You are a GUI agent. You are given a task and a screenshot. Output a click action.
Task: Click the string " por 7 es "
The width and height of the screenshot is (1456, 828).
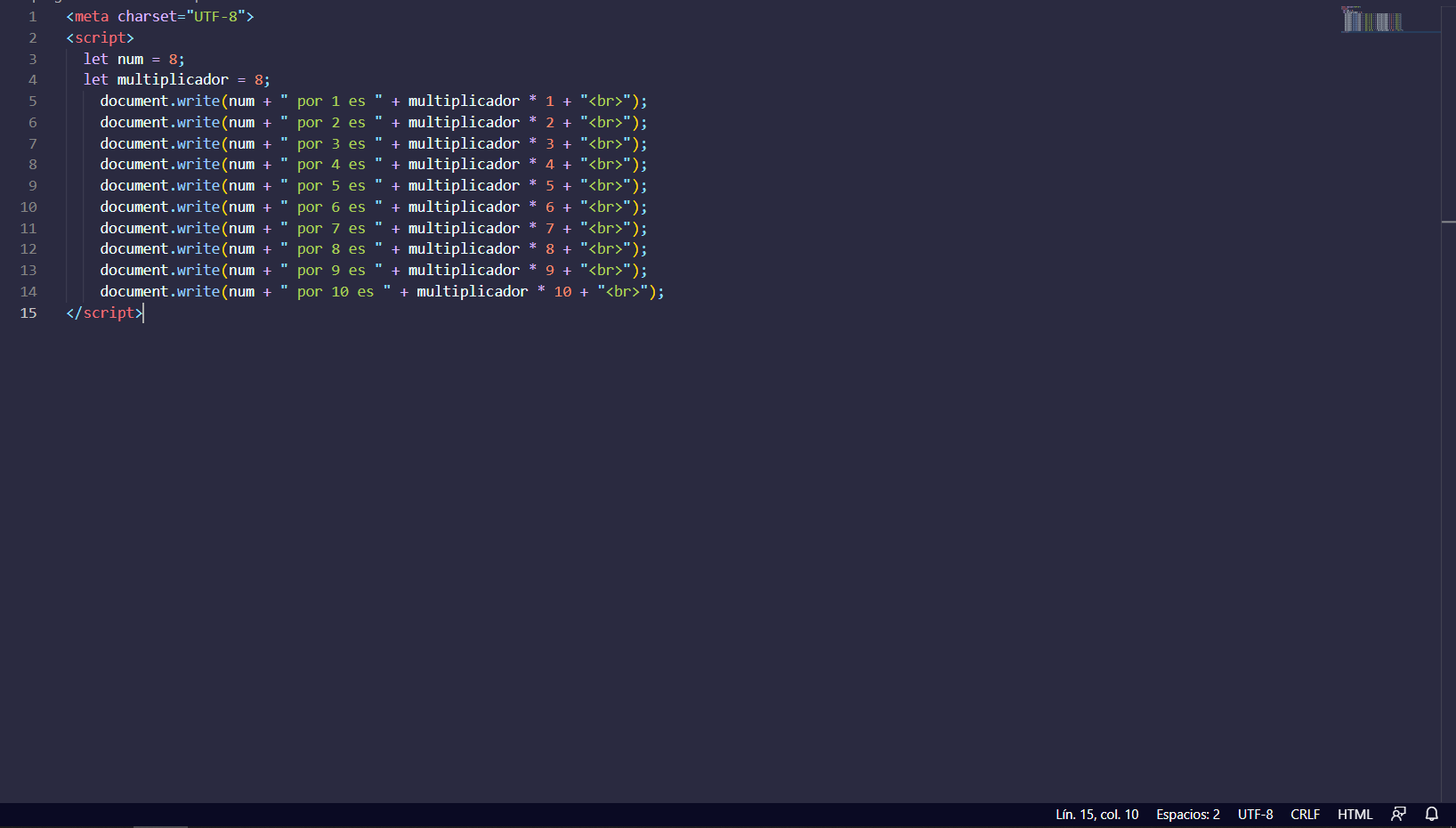click(x=331, y=228)
